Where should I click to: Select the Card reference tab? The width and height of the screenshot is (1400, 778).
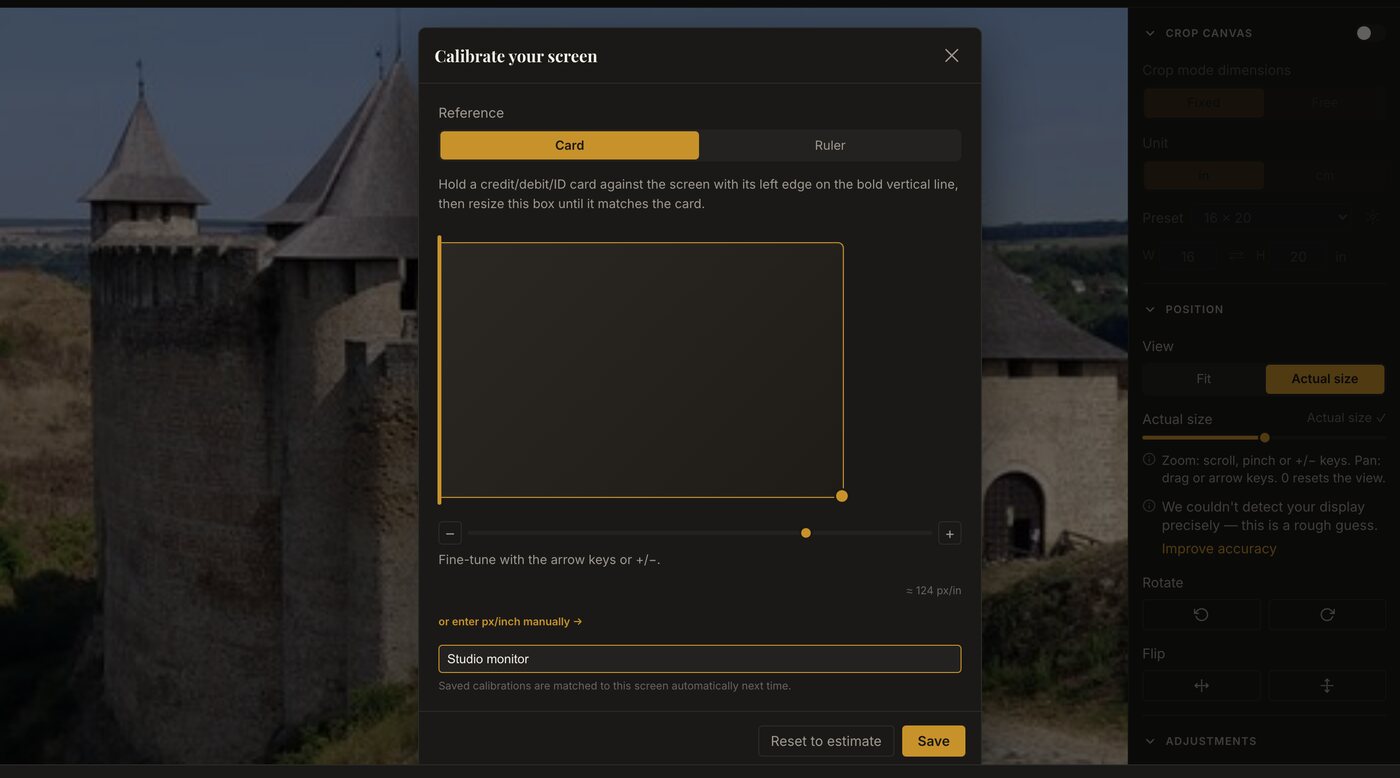tap(569, 145)
